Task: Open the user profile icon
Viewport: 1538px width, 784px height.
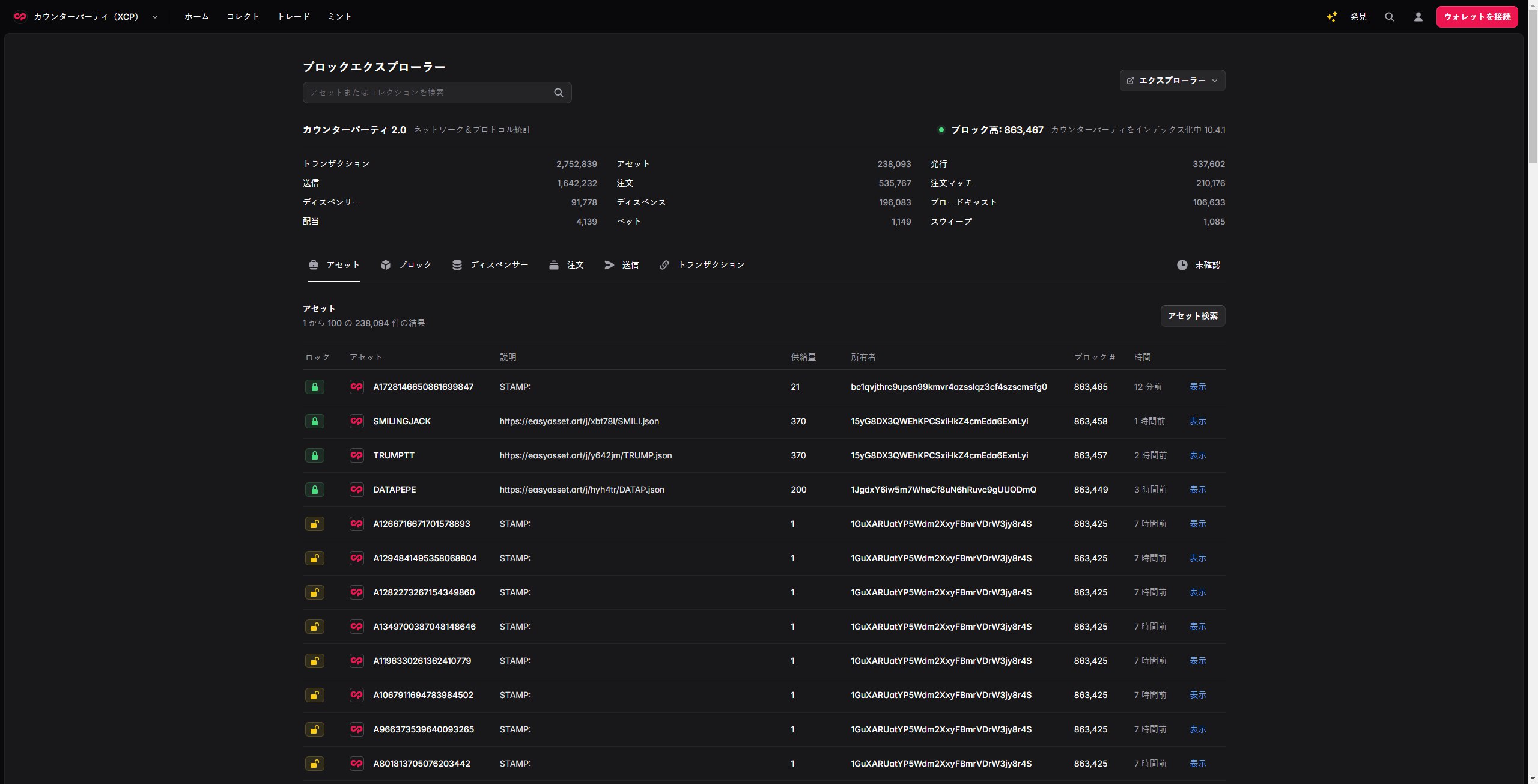Action: pyautogui.click(x=1418, y=17)
